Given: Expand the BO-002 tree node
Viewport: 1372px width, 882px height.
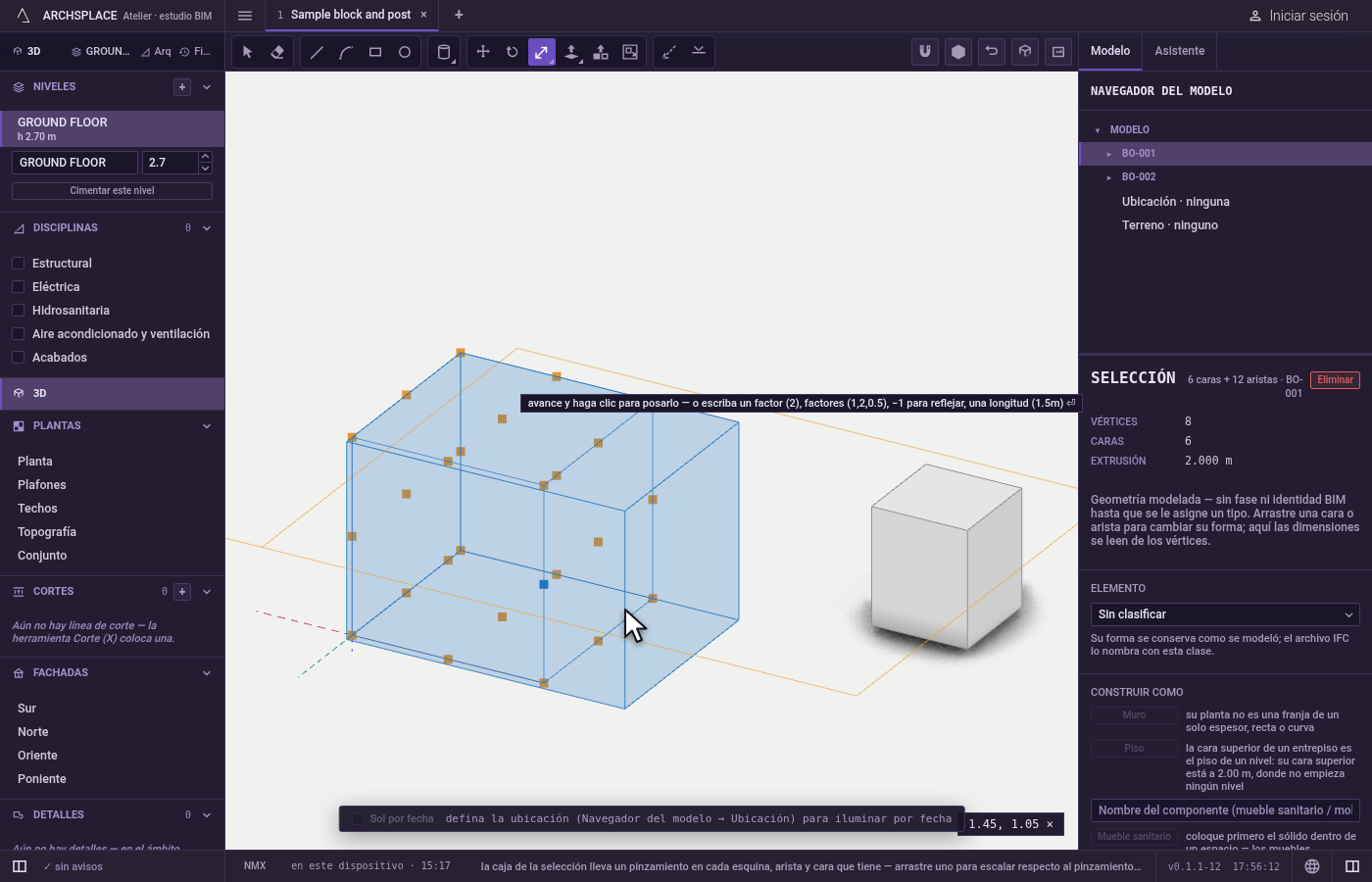Looking at the screenshot, I should (1109, 177).
